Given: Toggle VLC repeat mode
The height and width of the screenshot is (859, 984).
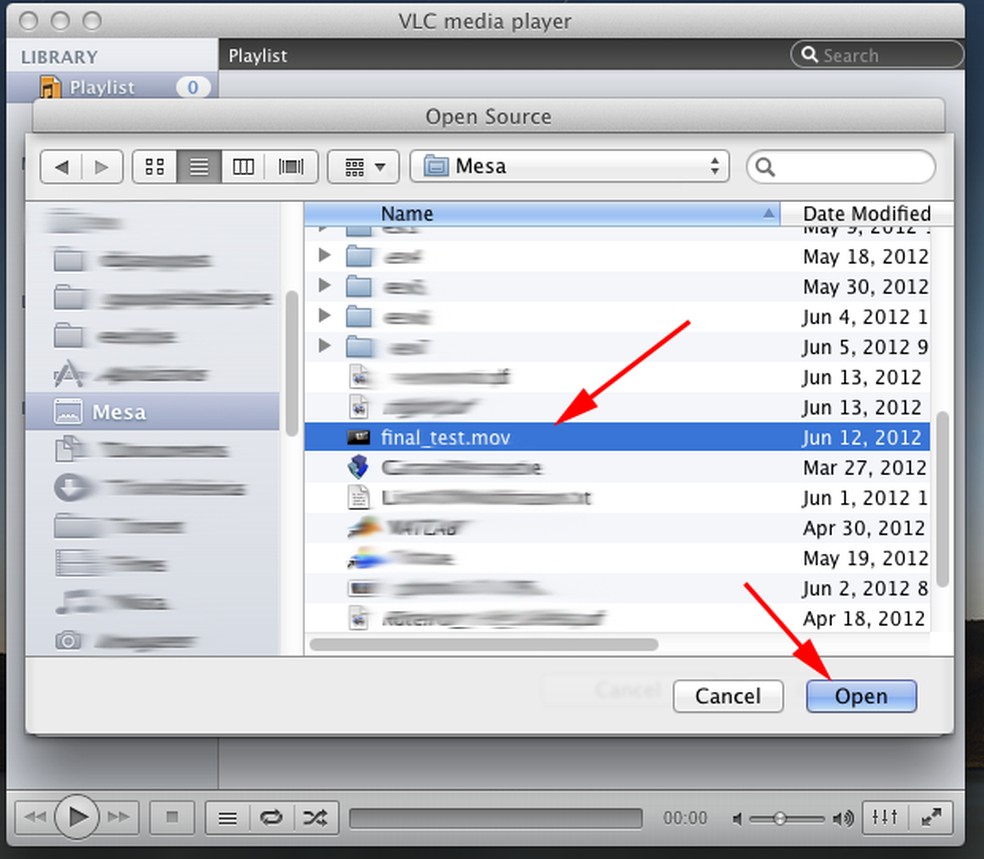Looking at the screenshot, I should (271, 818).
